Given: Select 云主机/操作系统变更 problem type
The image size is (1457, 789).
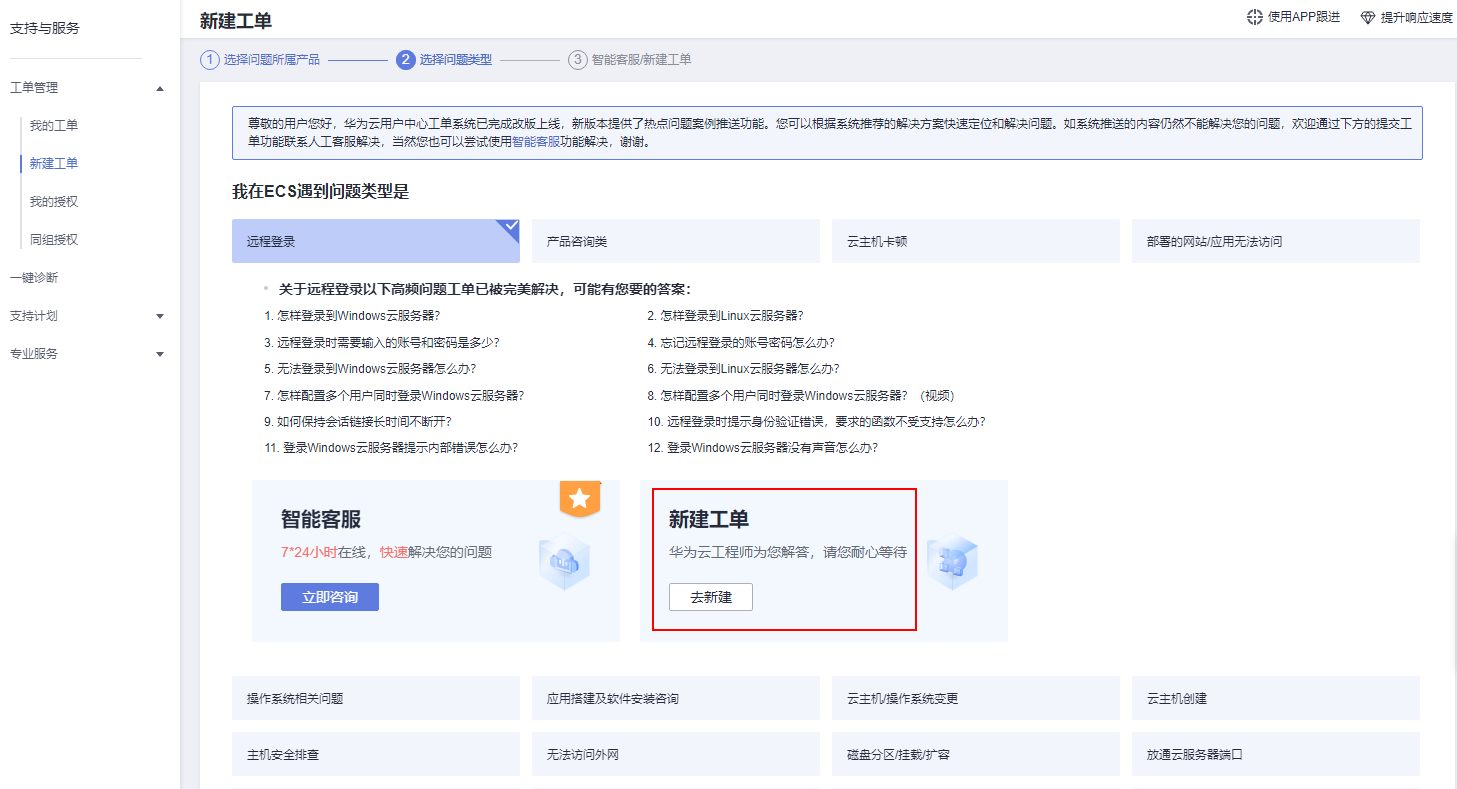Looking at the screenshot, I should 976,698.
